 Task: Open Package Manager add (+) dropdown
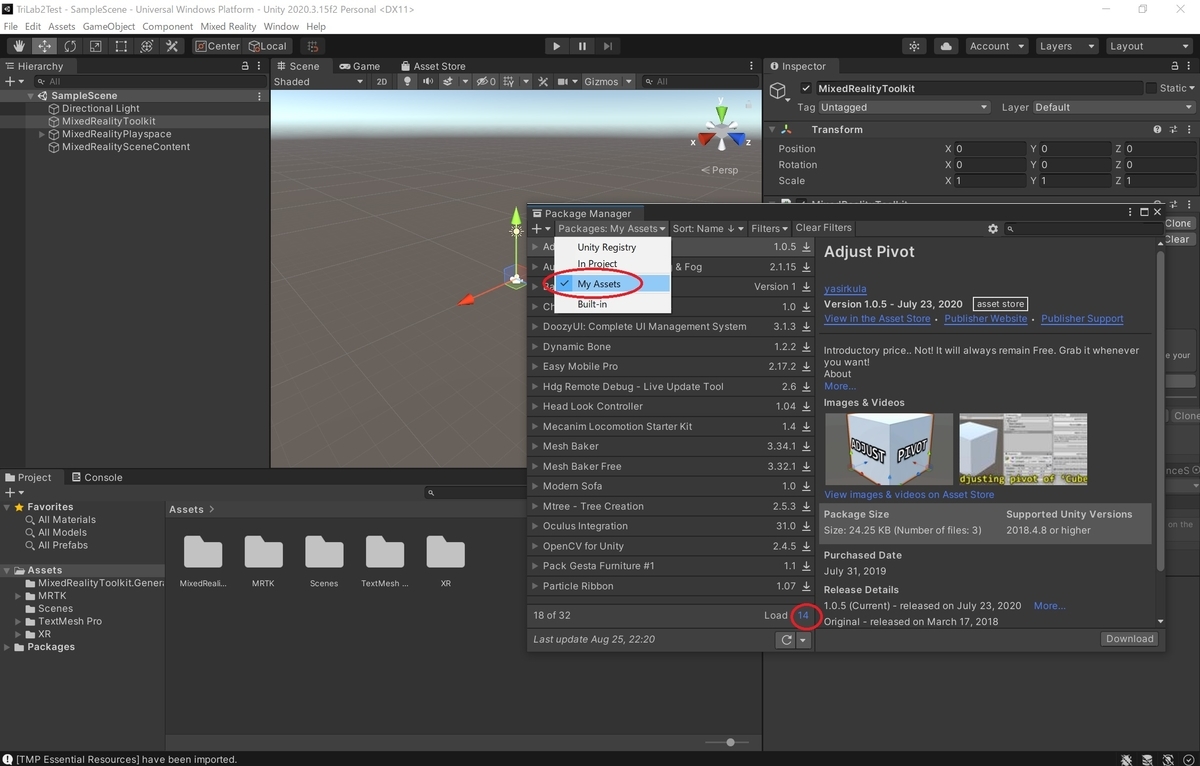point(541,229)
